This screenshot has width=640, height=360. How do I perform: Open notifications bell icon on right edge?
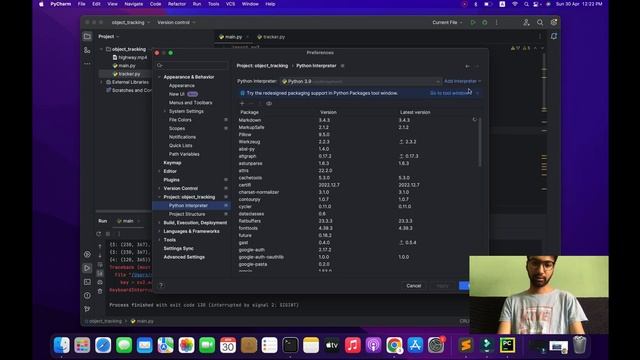click(553, 36)
